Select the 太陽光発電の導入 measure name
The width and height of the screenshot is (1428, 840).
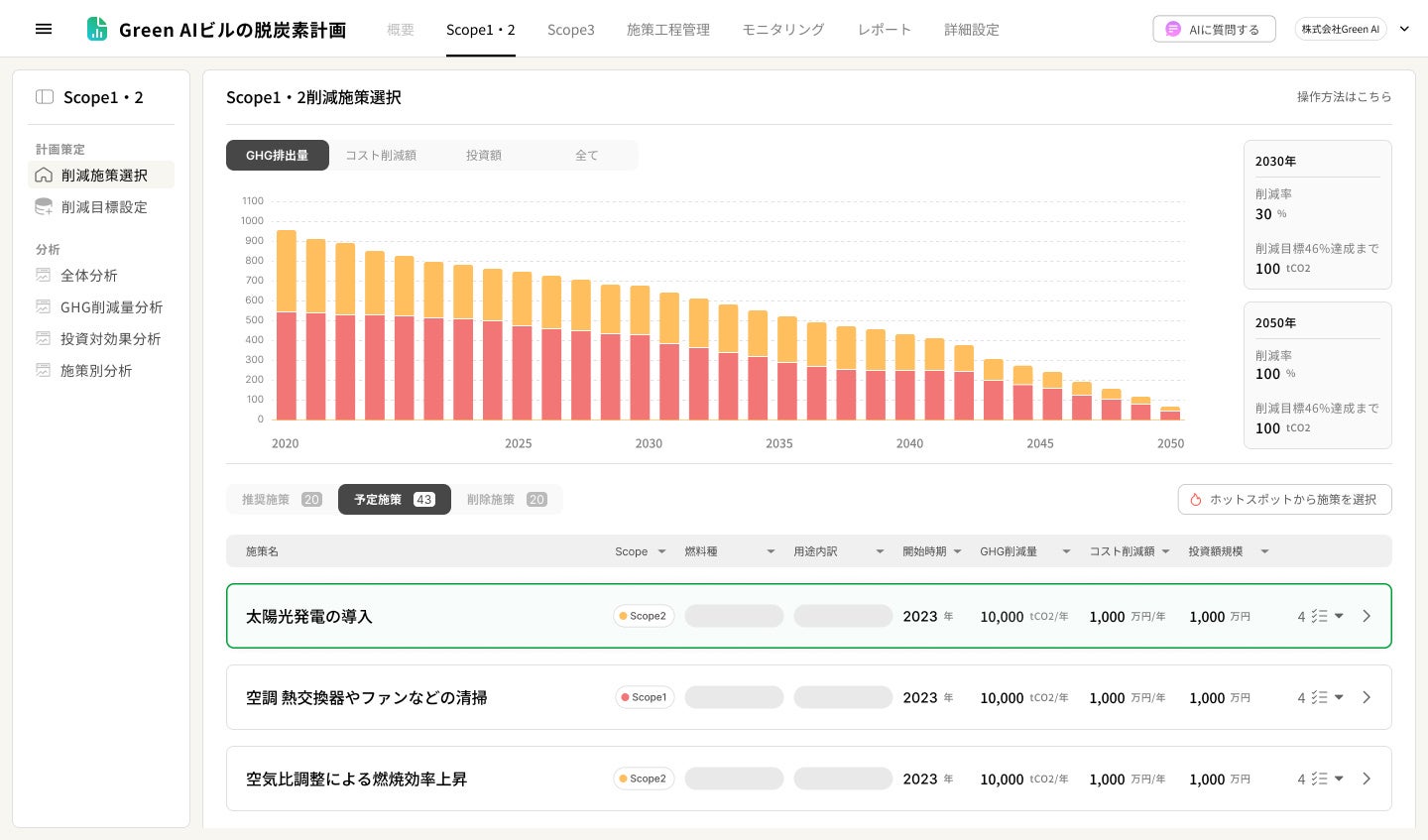click(309, 616)
